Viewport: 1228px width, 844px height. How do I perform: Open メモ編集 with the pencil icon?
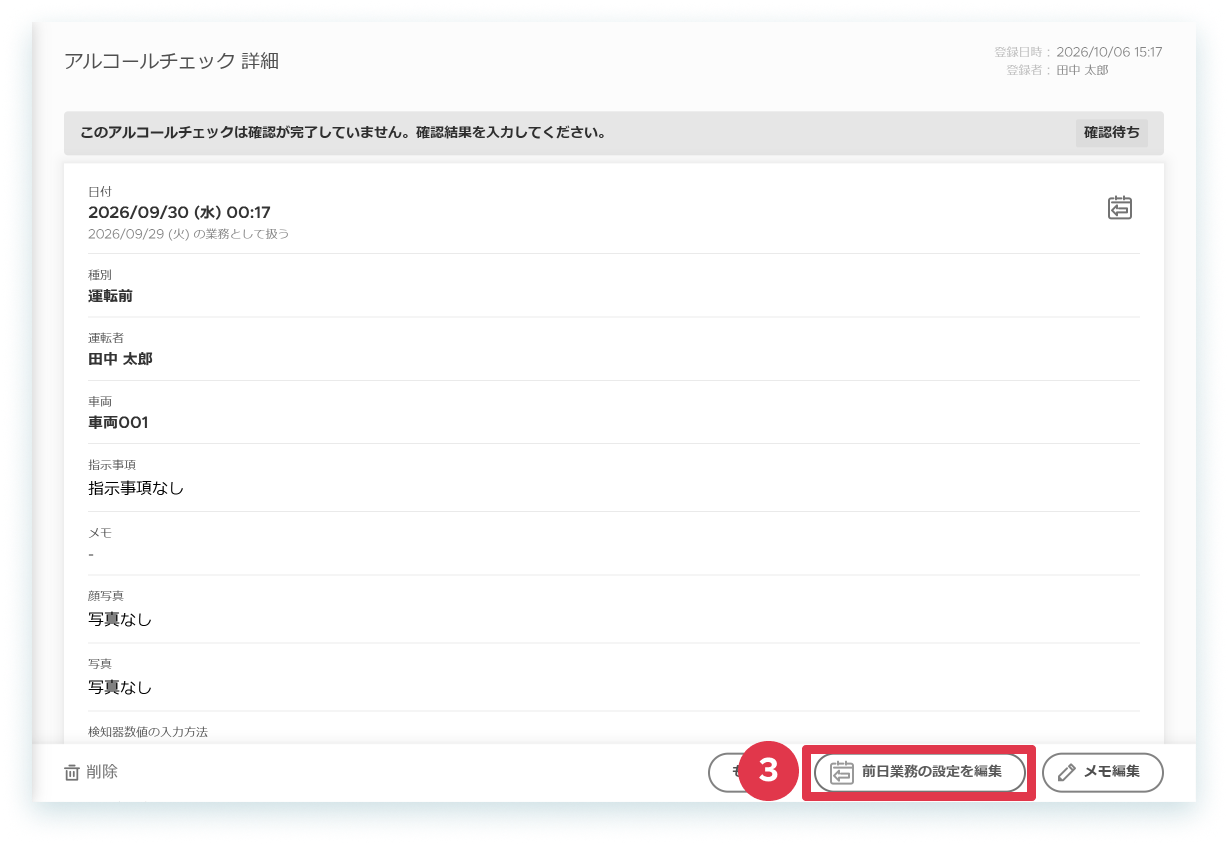(x=1103, y=772)
